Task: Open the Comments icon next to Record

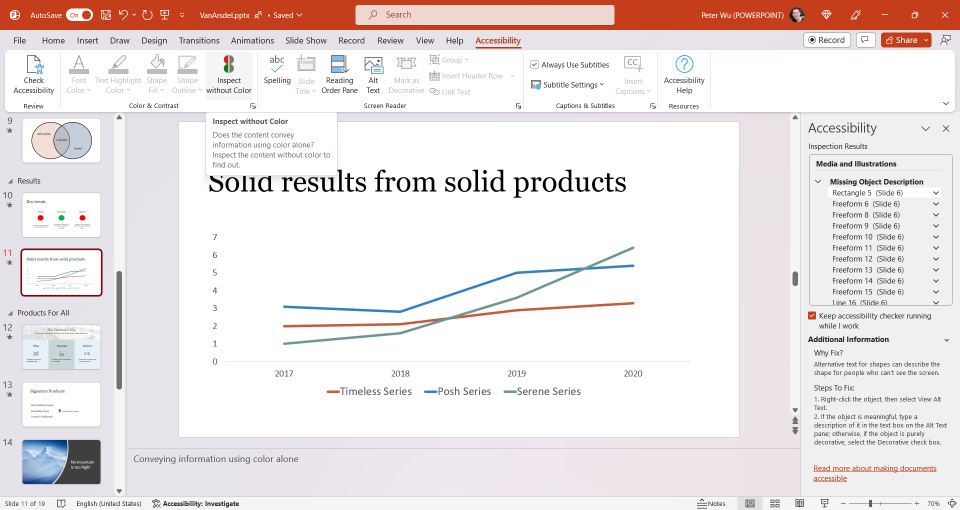Action: click(865, 40)
